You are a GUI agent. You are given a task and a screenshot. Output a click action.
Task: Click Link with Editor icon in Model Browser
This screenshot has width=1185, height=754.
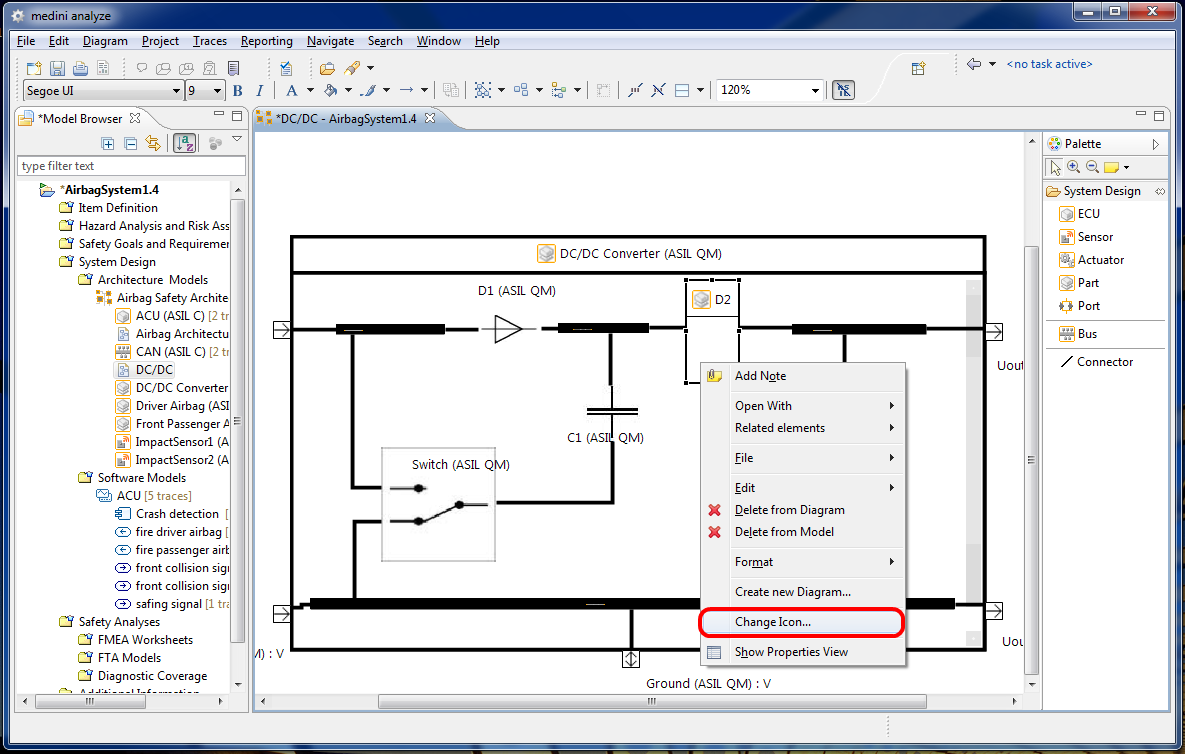coord(152,143)
